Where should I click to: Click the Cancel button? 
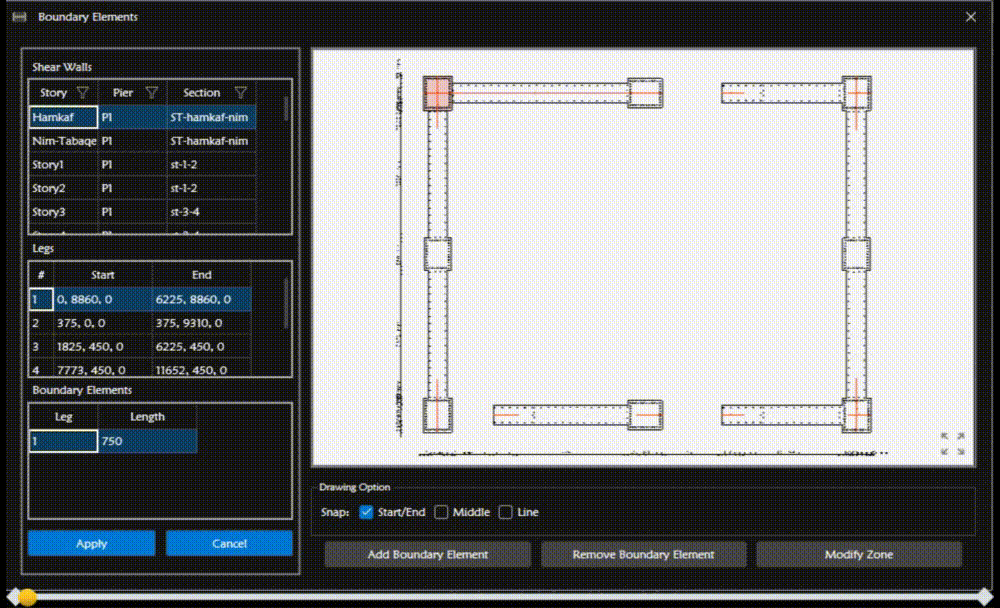pos(229,543)
